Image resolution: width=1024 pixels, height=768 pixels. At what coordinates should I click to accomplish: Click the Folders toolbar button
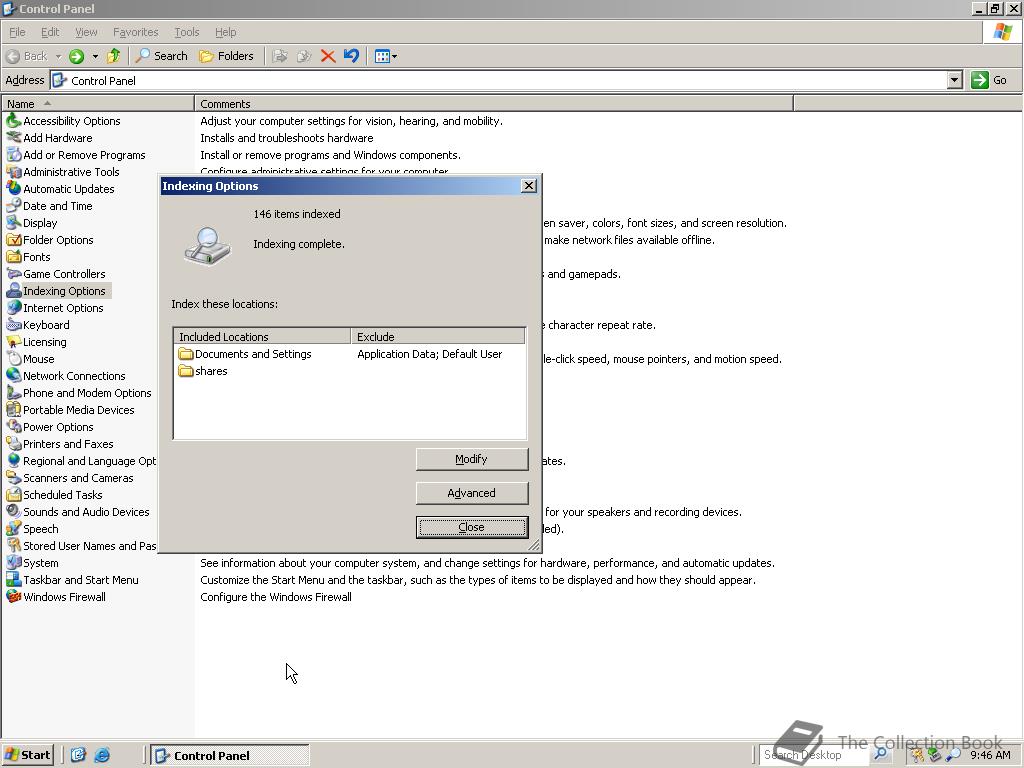coord(226,56)
